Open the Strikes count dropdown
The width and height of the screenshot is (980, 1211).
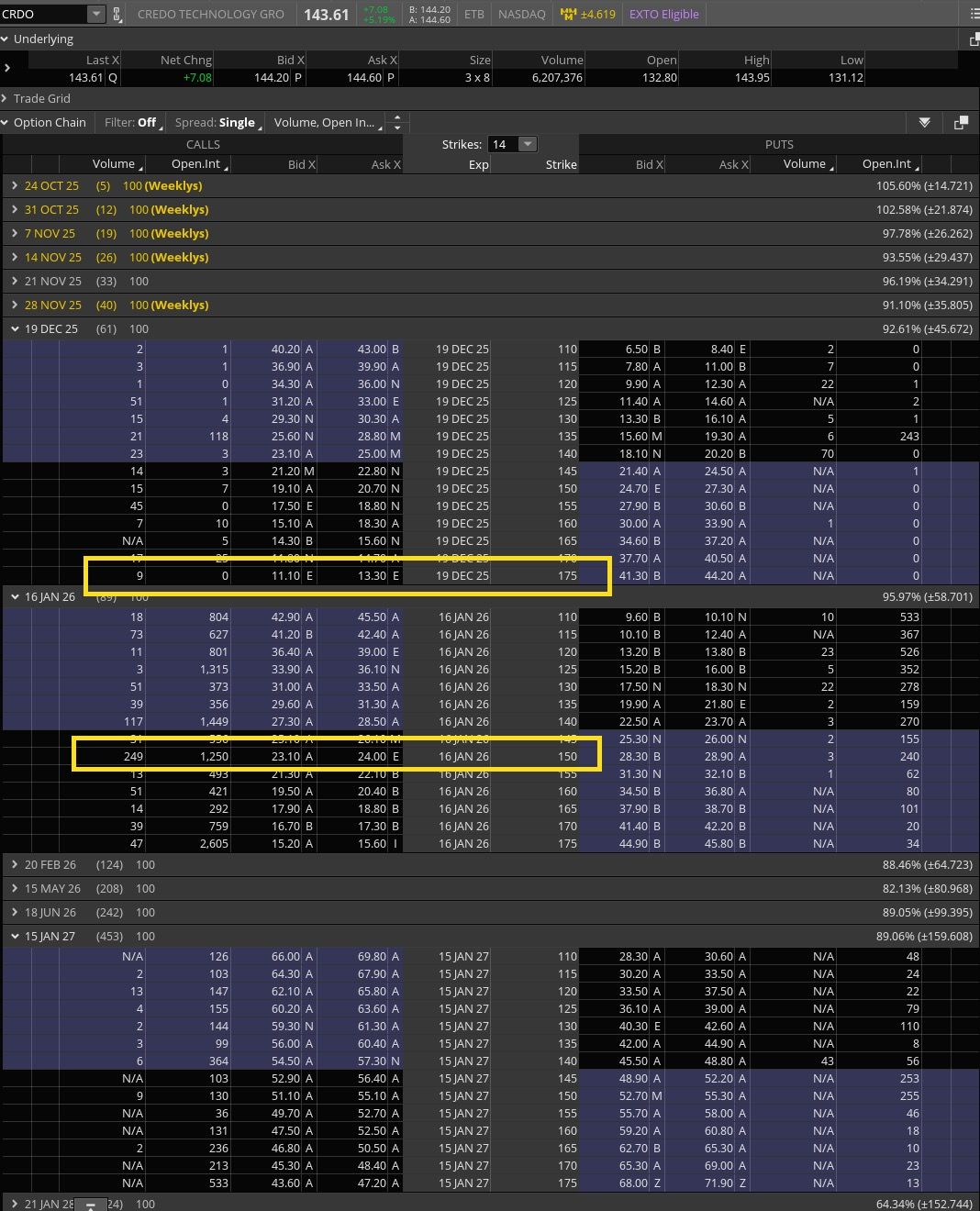(x=527, y=144)
